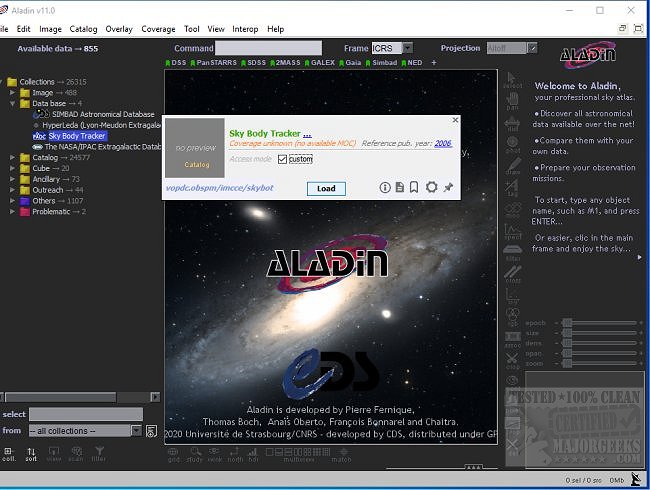The image size is (650, 490).
Task: Open the document icon in popup
Action: pos(400,187)
